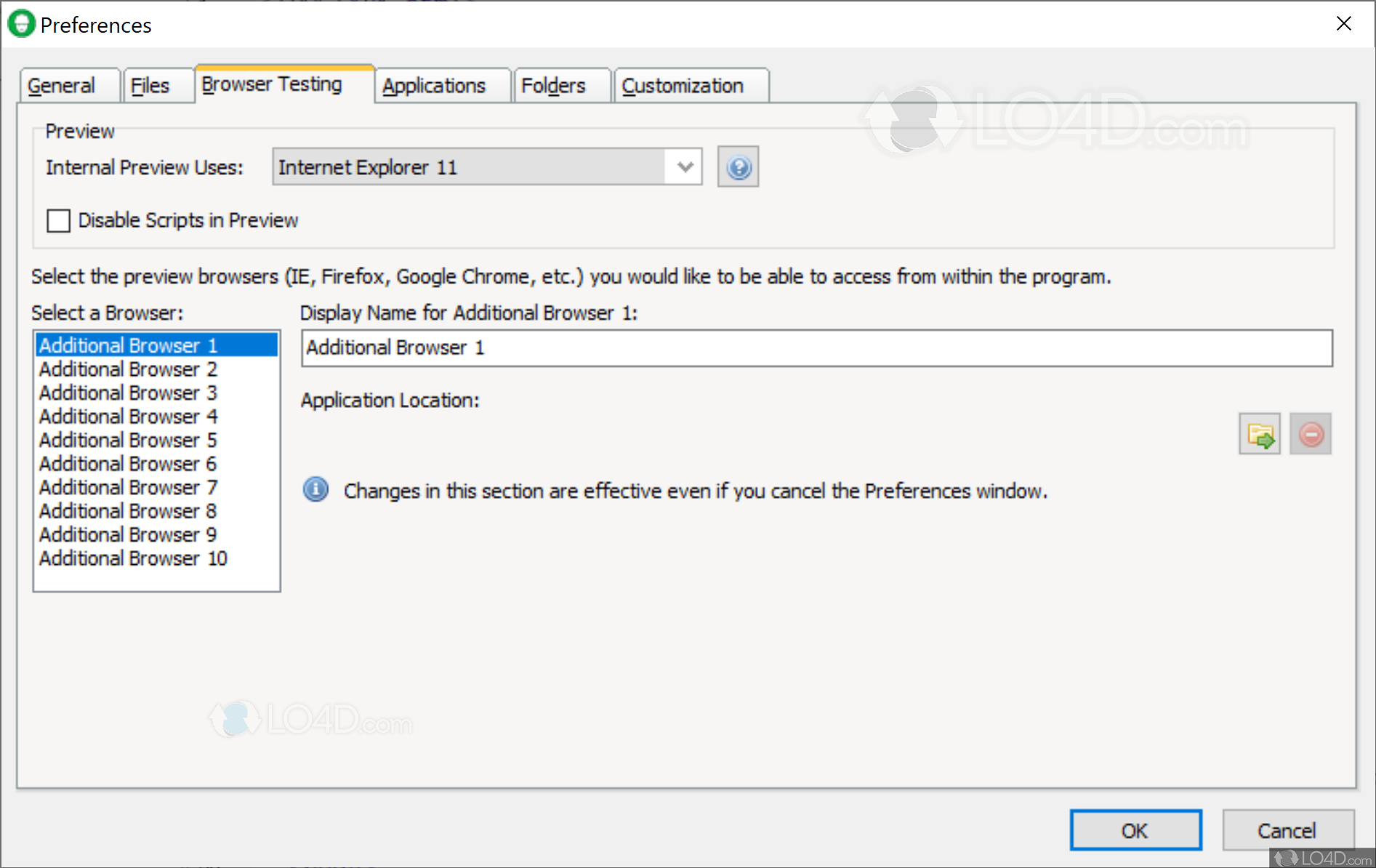Select Additional Browser 2 in list

pos(128,369)
